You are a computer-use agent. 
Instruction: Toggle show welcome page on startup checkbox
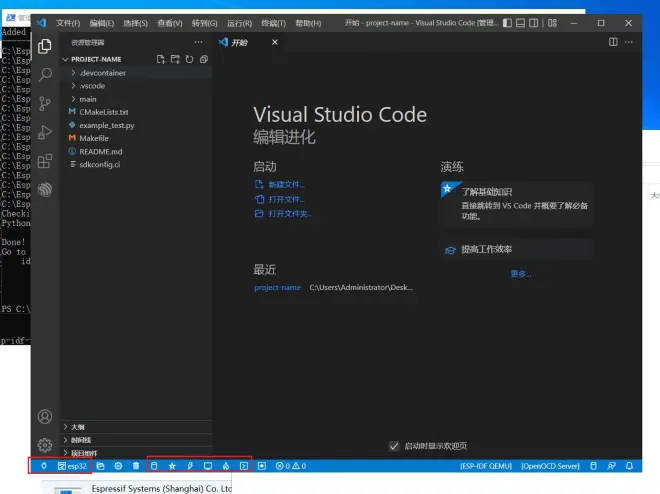[394, 446]
